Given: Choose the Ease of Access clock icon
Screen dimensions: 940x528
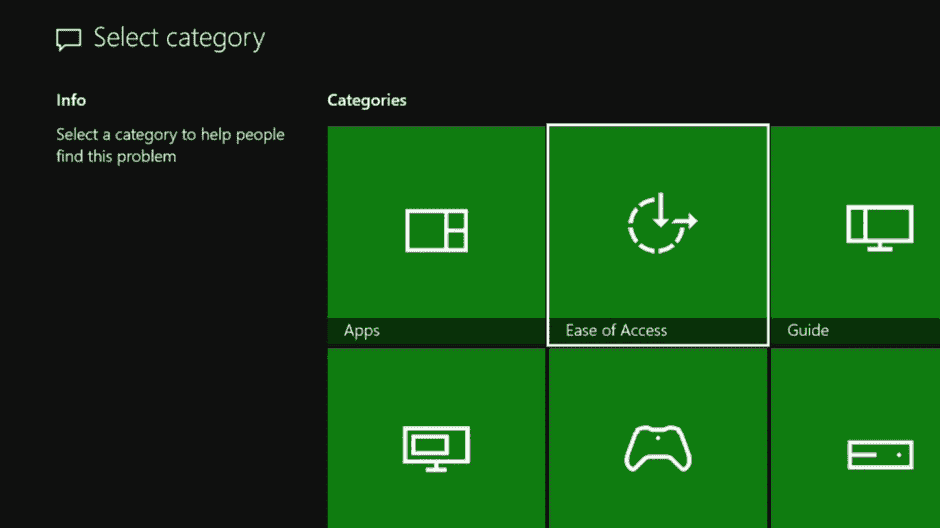Looking at the screenshot, I should coord(662,223).
